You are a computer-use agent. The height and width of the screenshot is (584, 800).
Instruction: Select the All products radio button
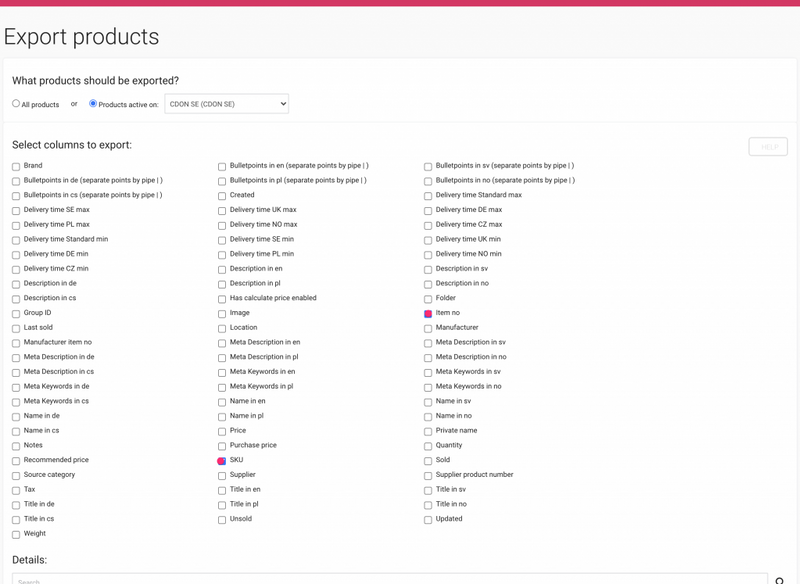click(16, 104)
